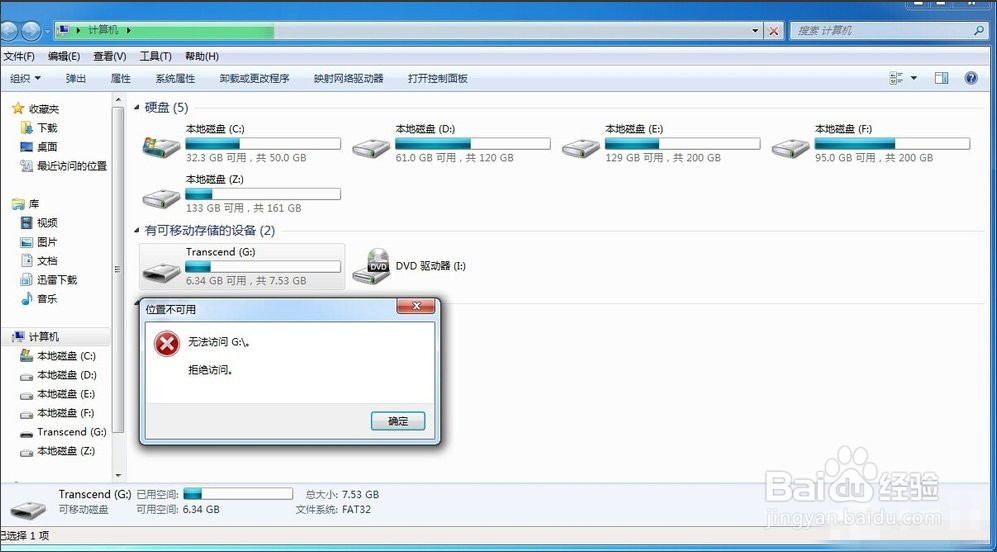Click the search magnifier icon

pyautogui.click(x=979, y=30)
